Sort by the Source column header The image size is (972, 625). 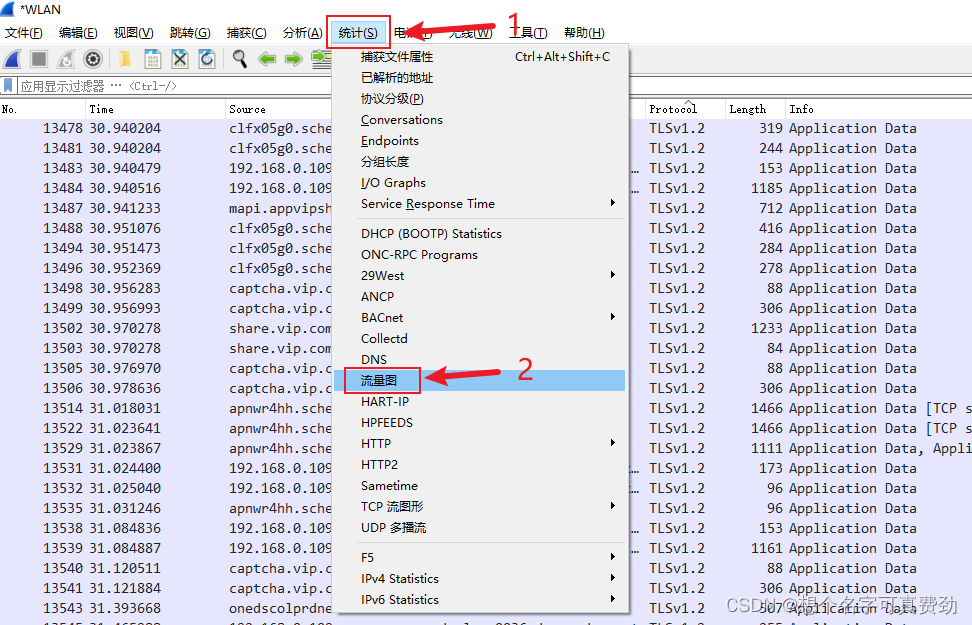(x=279, y=109)
